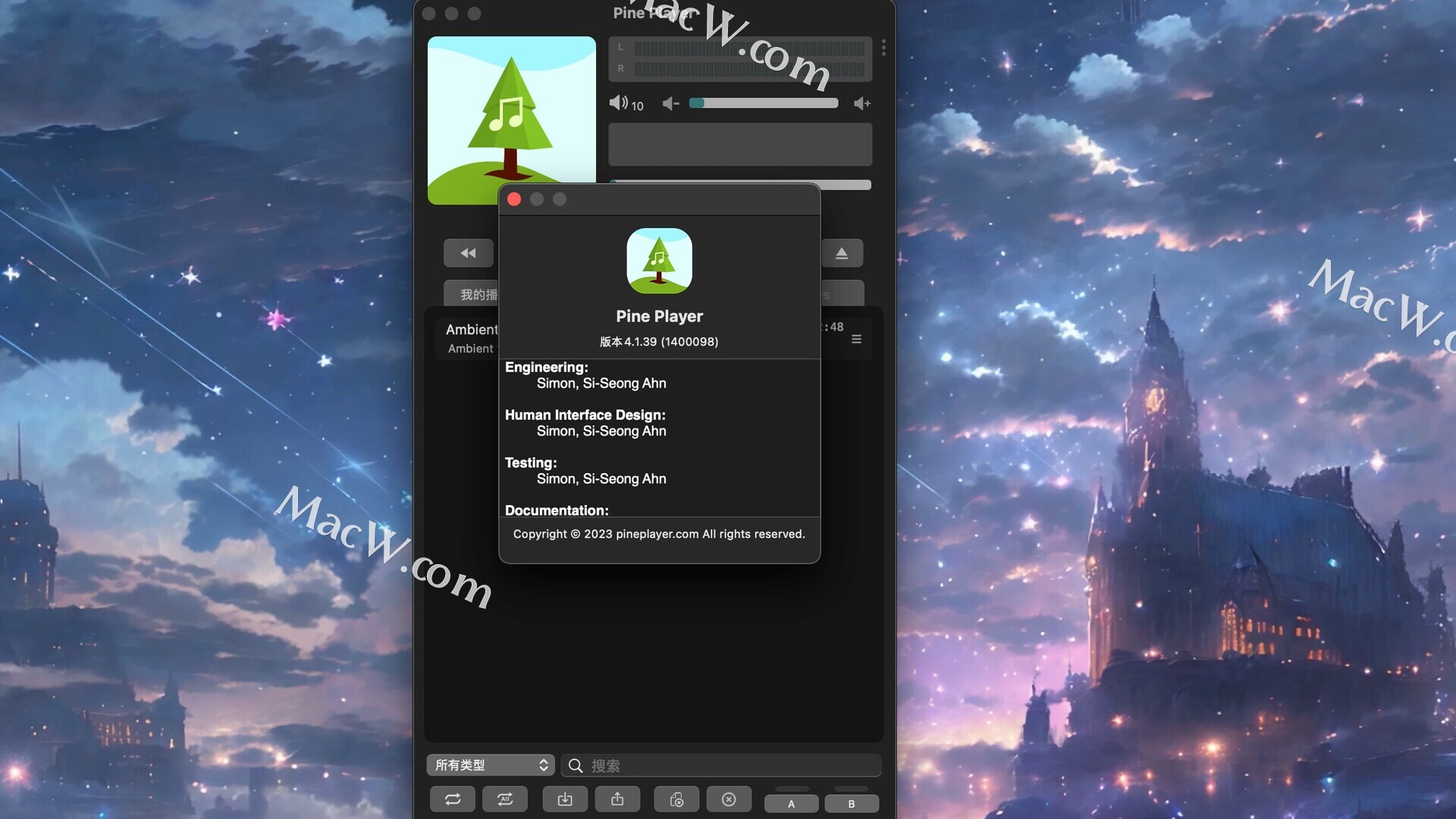The height and width of the screenshot is (819, 1456).
Task: Open the 所有类型 type filter dropdown
Action: [491, 765]
